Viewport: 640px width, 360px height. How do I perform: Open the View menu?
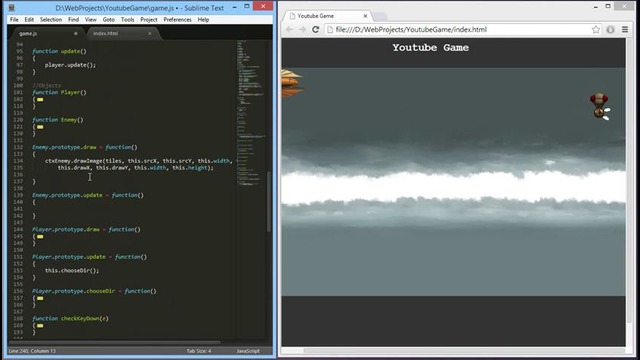(x=91, y=20)
